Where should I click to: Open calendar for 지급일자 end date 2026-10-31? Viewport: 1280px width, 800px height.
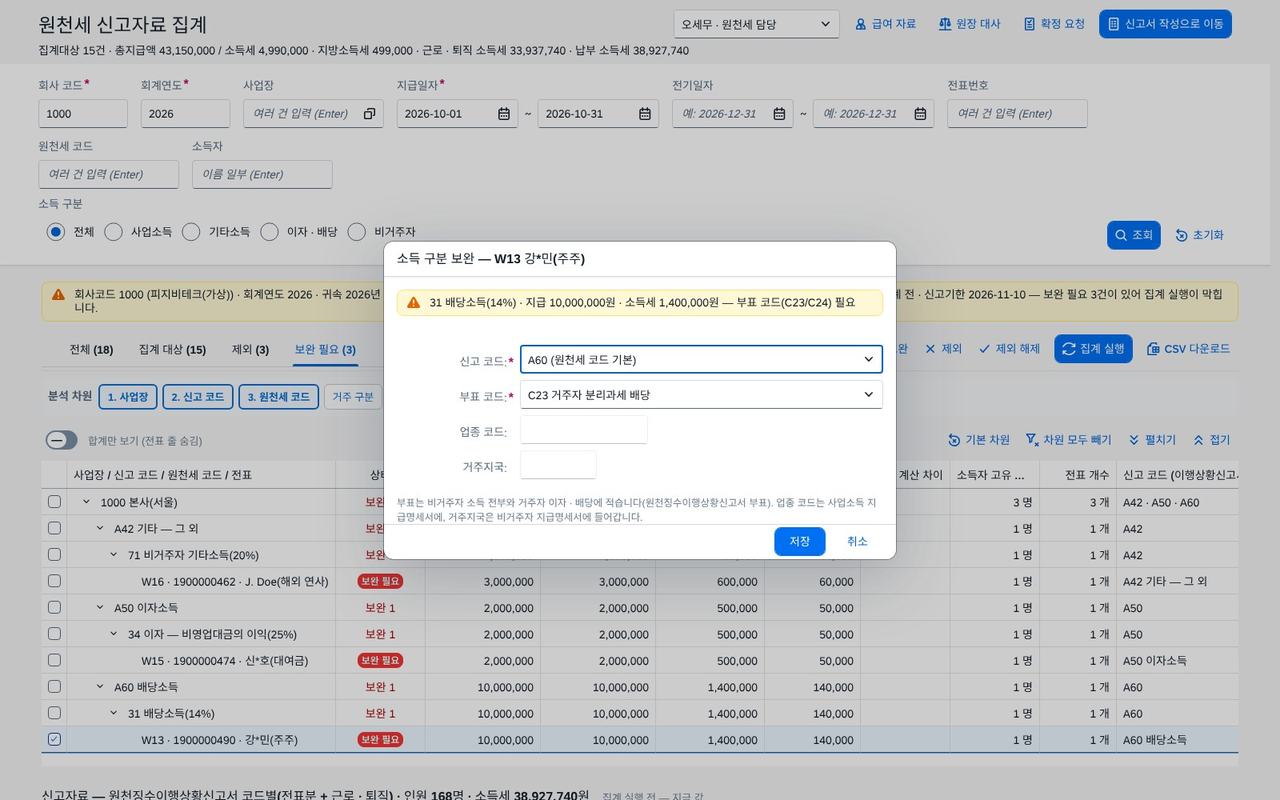pos(646,114)
